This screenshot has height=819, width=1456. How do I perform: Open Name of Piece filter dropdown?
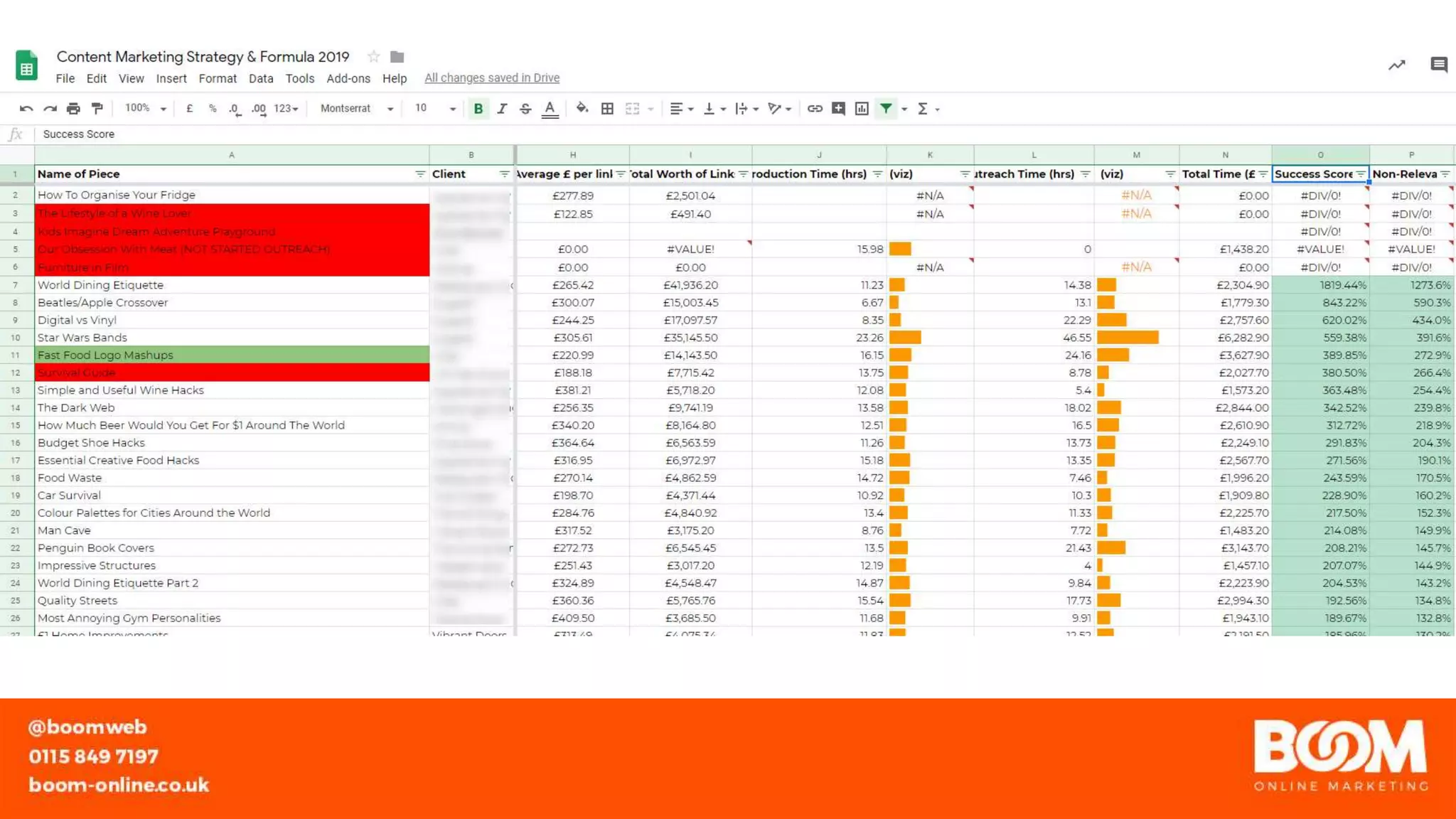(x=420, y=174)
